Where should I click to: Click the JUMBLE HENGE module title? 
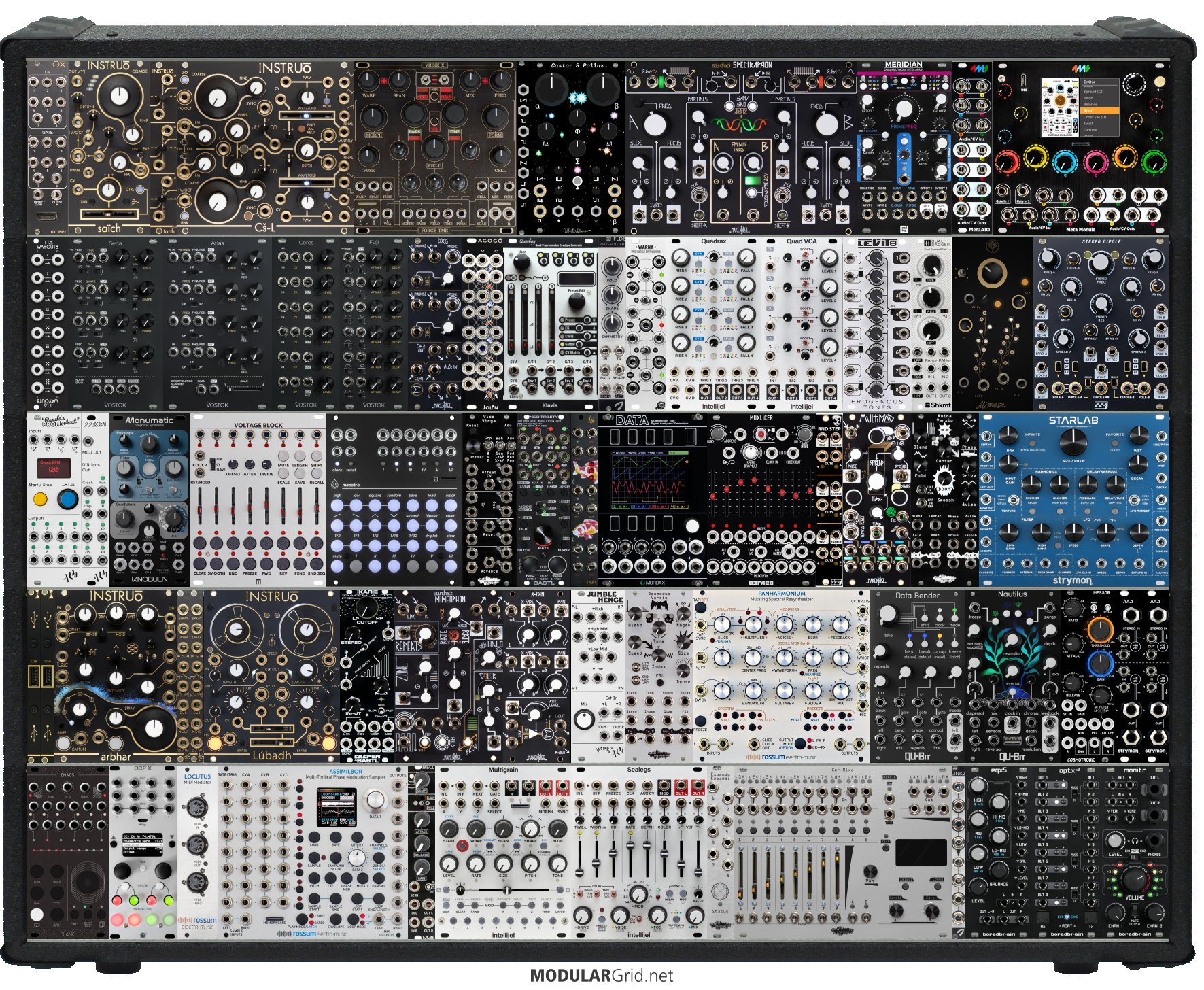[604, 598]
